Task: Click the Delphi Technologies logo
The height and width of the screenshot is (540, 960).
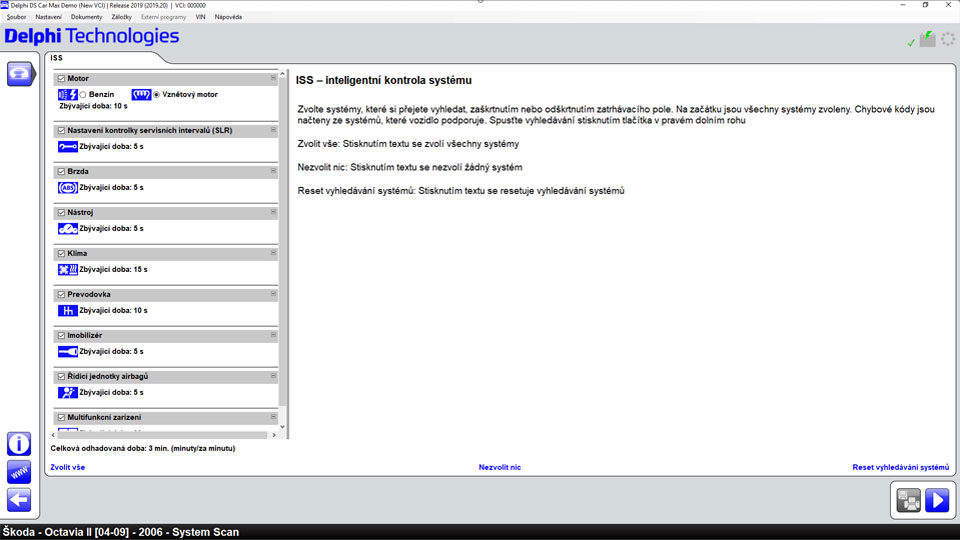Action: click(x=92, y=36)
